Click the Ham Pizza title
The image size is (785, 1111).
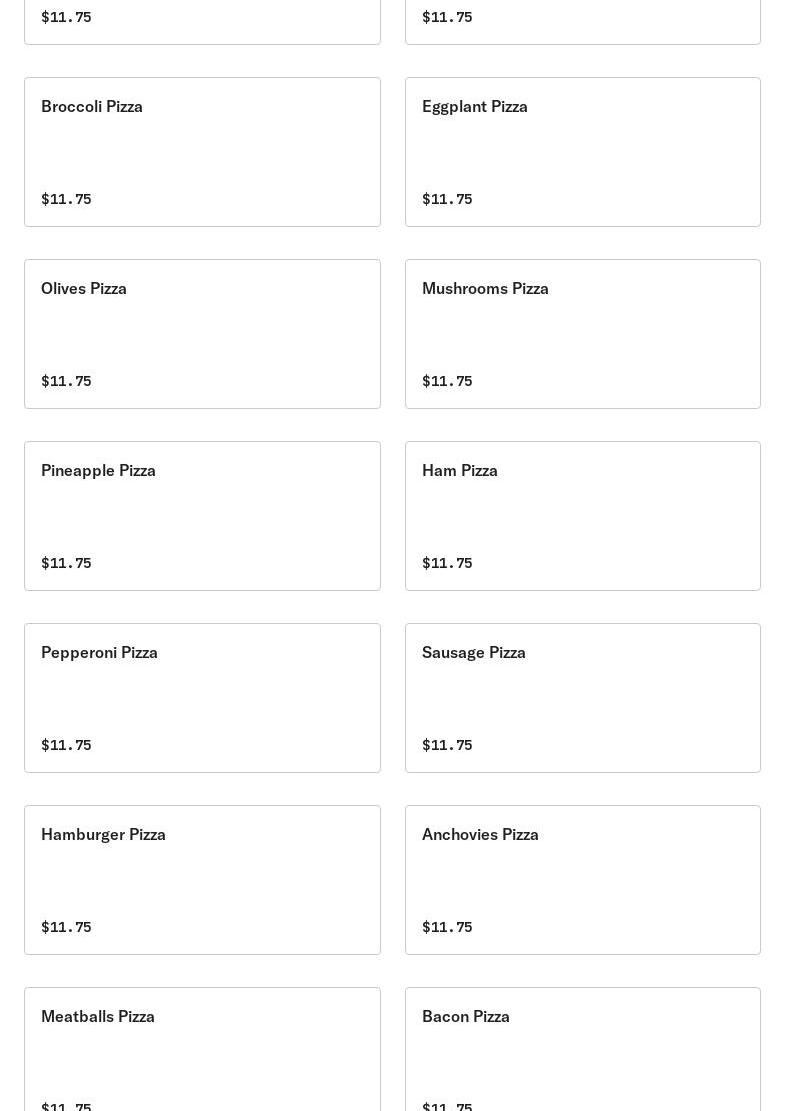coord(459,470)
